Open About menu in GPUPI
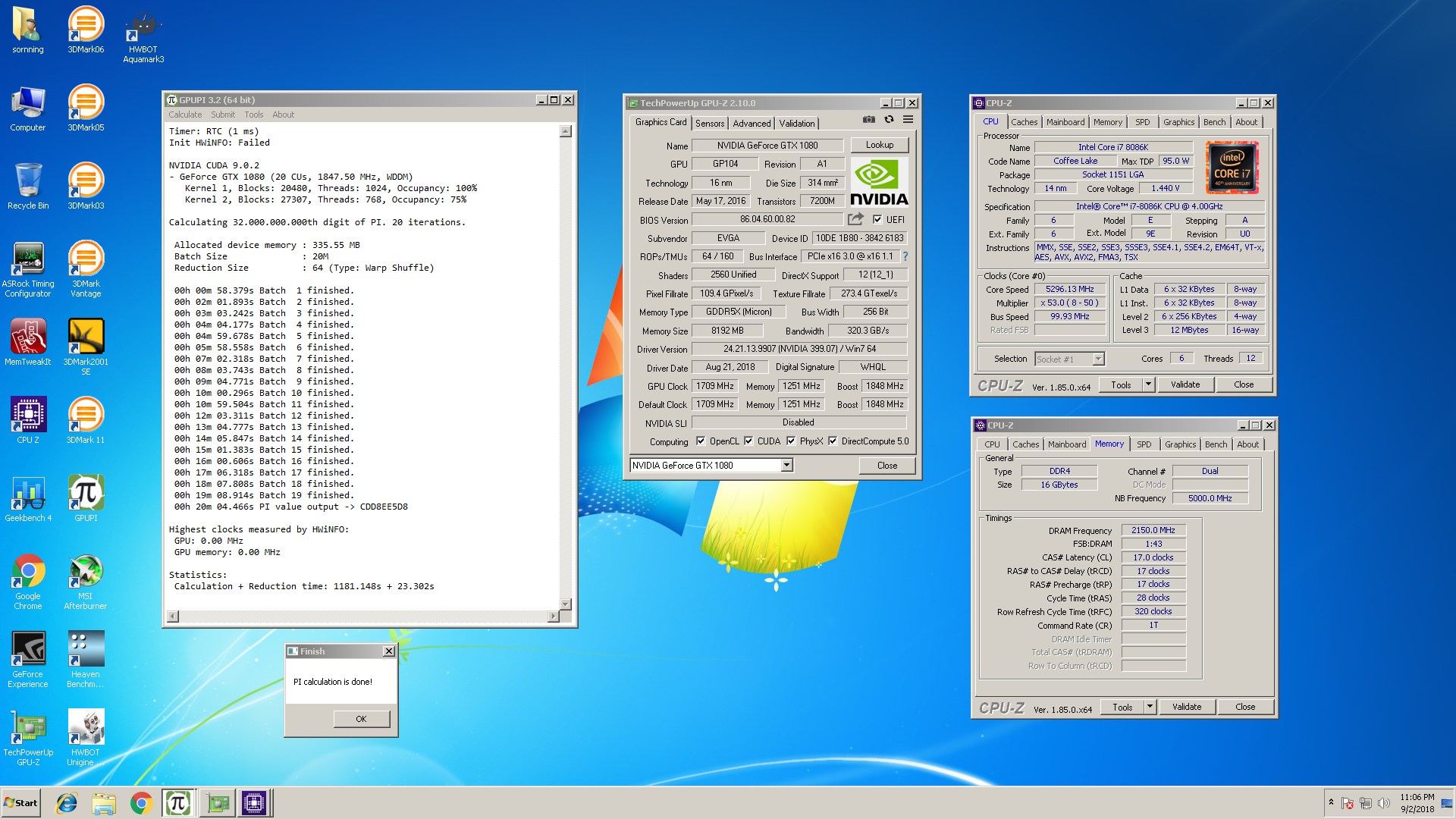Image resolution: width=1456 pixels, height=819 pixels. [x=284, y=115]
